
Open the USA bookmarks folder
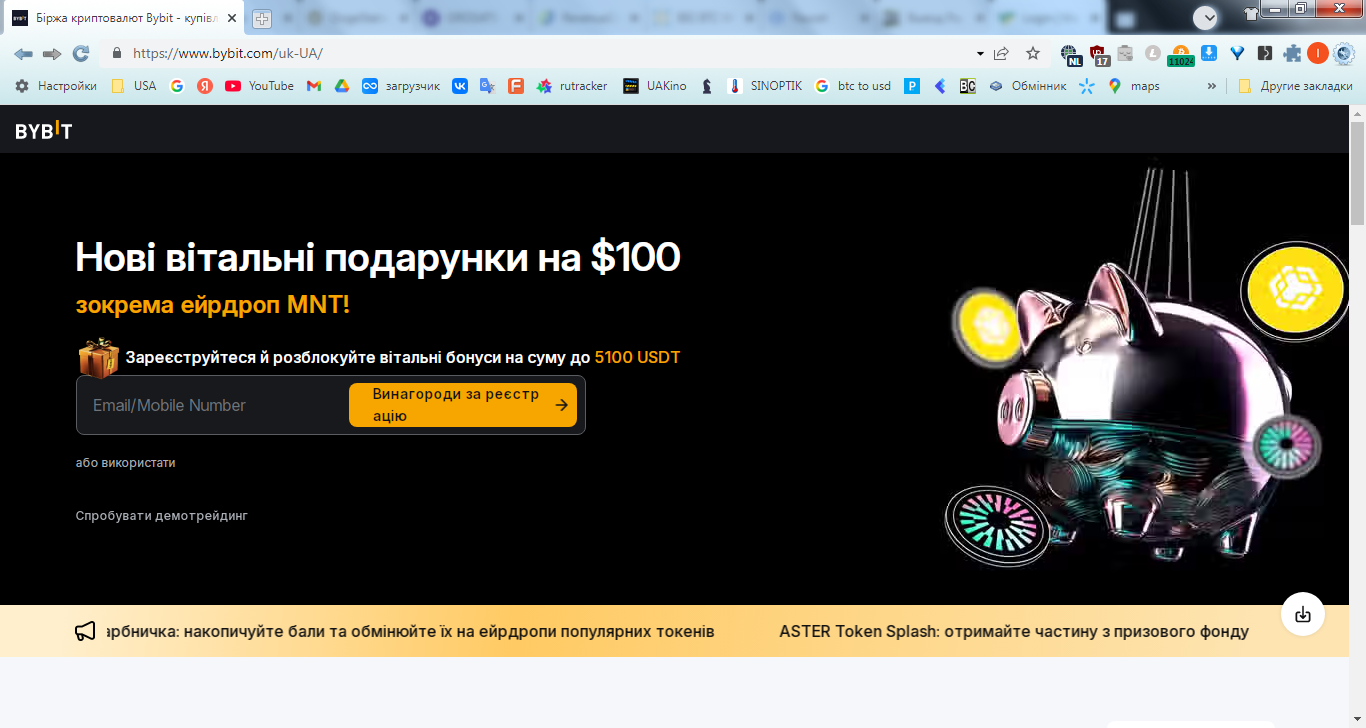[x=134, y=86]
